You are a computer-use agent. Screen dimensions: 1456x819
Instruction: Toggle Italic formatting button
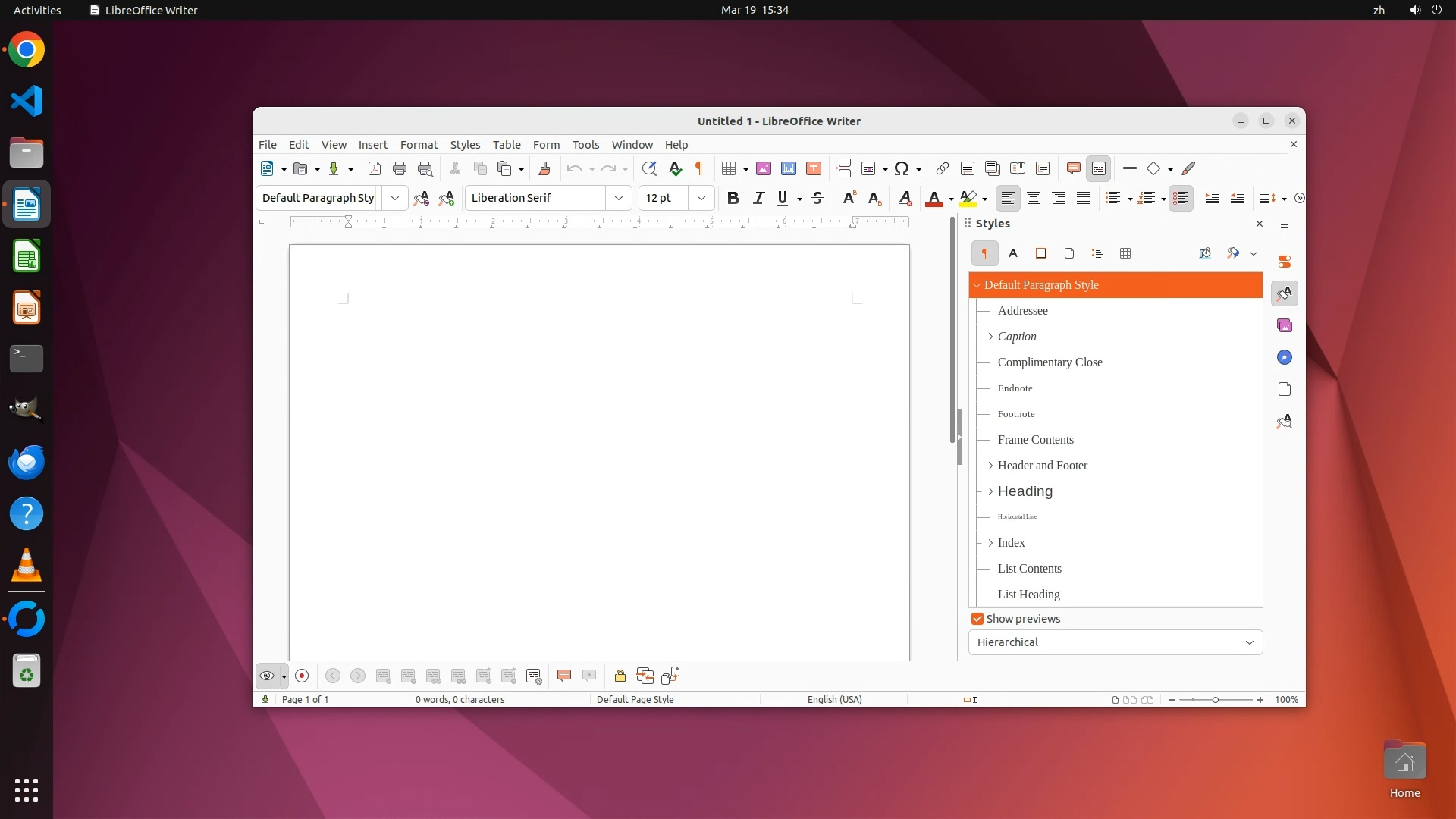(x=758, y=198)
